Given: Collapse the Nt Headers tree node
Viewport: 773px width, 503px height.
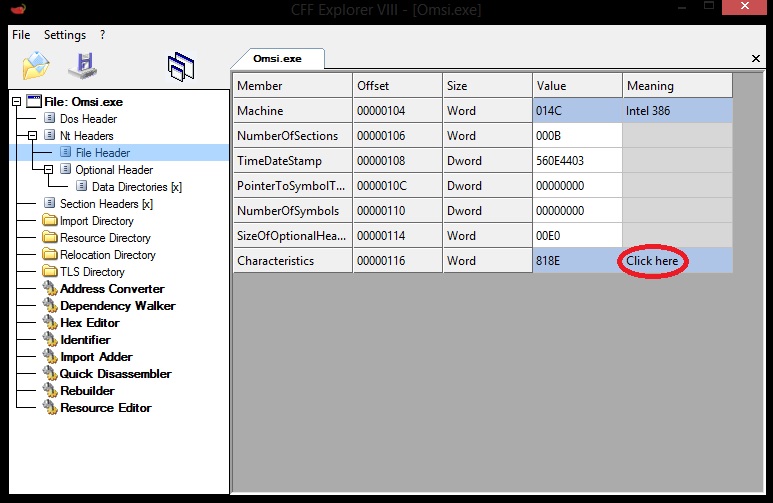Looking at the screenshot, I should tap(34, 136).
